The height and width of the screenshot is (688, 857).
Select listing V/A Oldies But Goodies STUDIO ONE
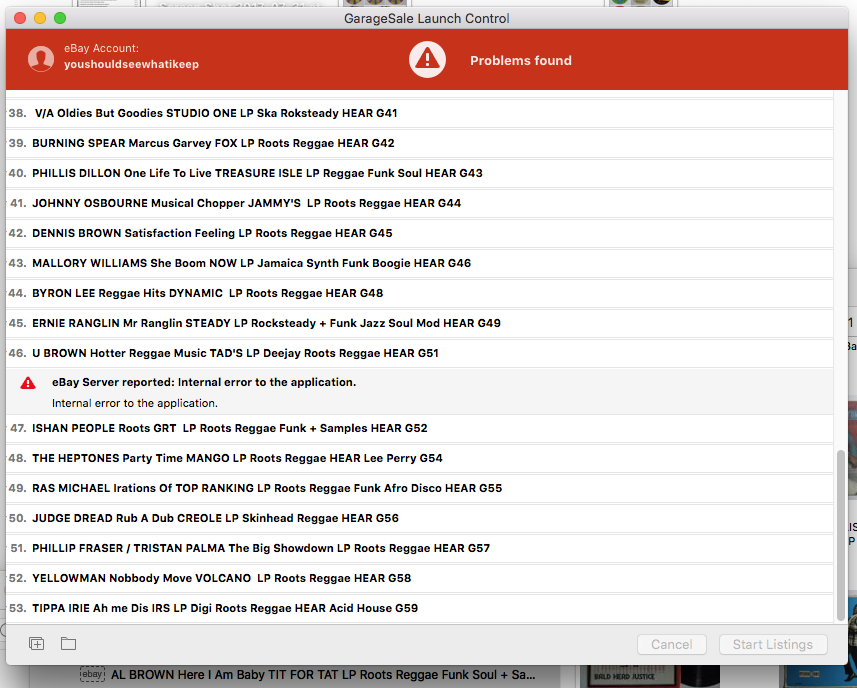tap(420, 113)
